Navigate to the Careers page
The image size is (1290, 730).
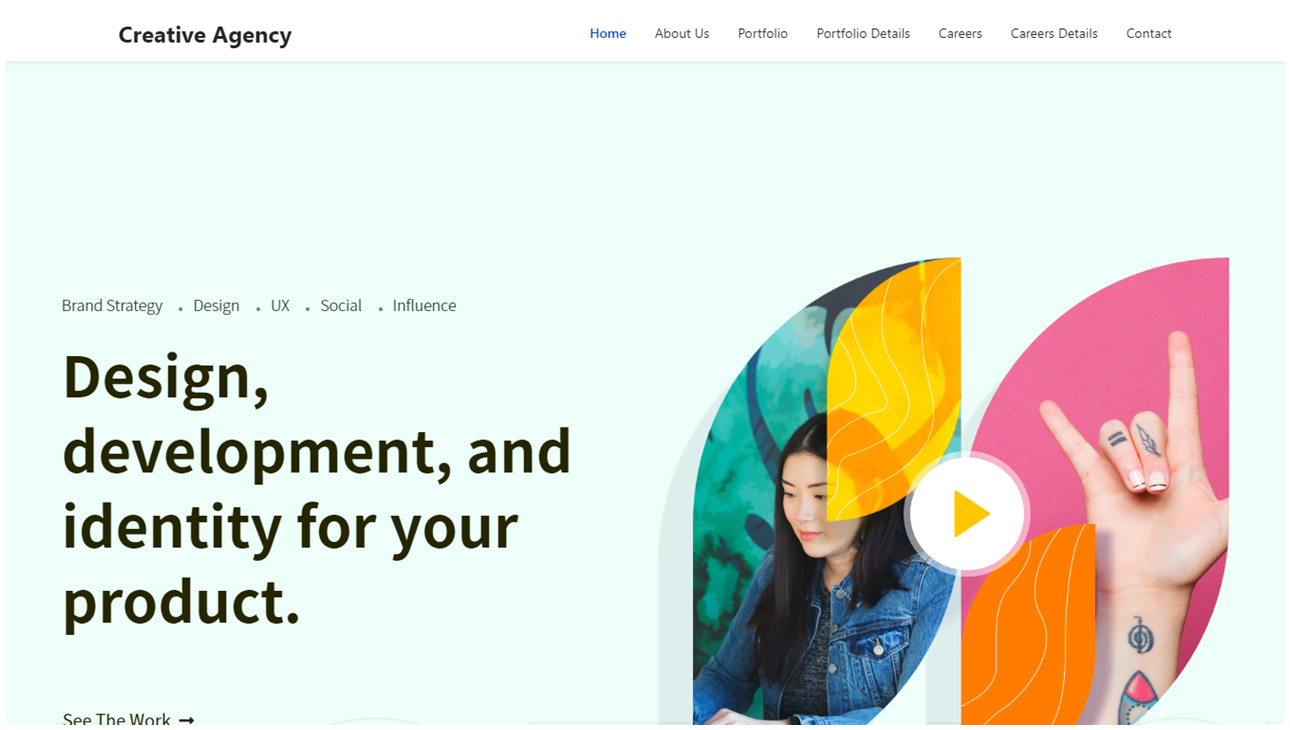pos(960,34)
